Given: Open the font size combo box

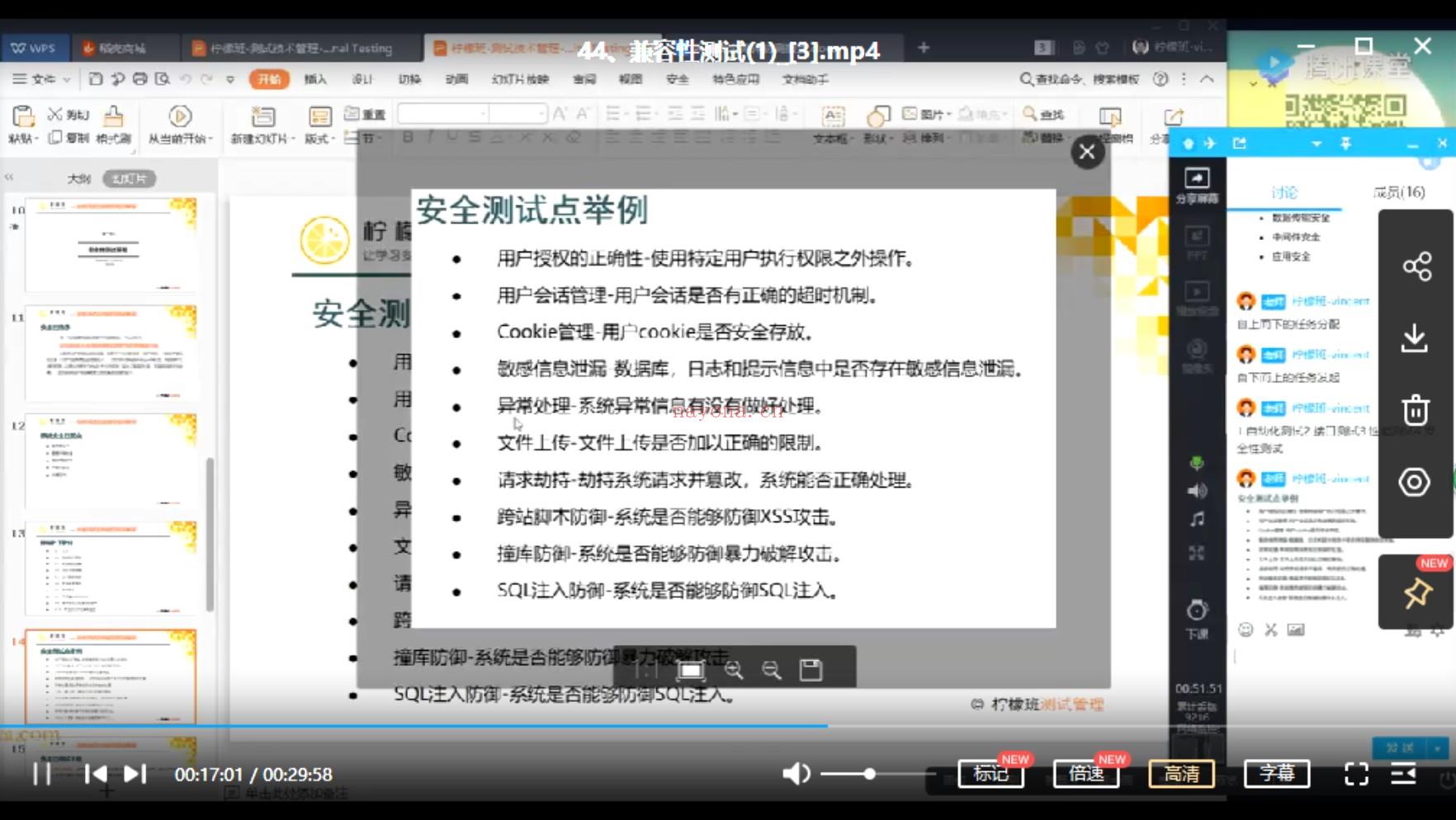Looking at the screenshot, I should tap(518, 114).
